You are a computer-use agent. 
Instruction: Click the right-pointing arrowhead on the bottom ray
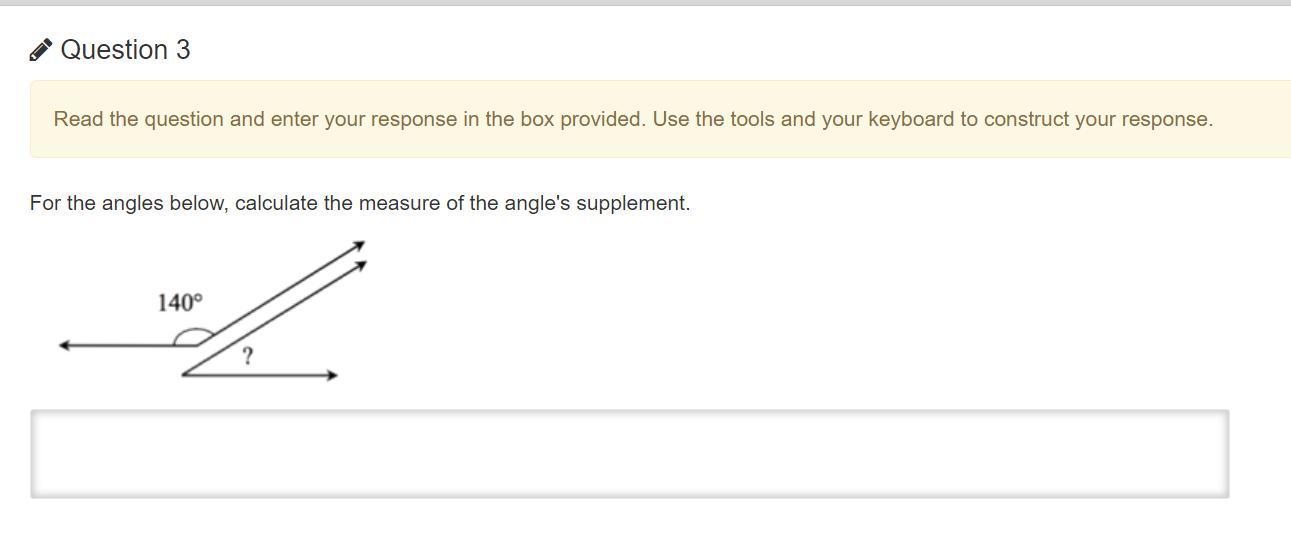point(333,375)
